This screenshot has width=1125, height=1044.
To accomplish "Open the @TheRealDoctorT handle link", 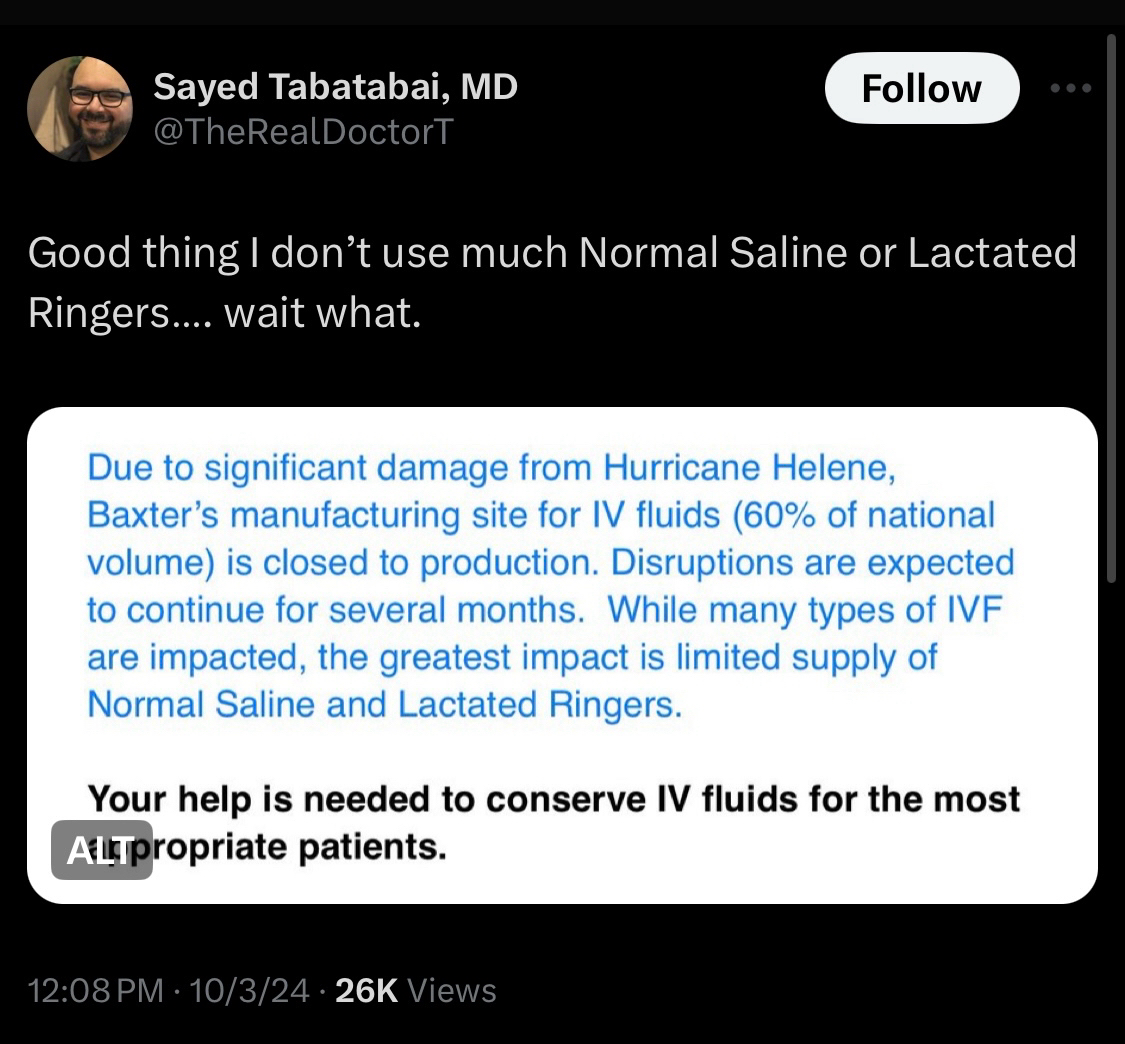I will (x=303, y=131).
